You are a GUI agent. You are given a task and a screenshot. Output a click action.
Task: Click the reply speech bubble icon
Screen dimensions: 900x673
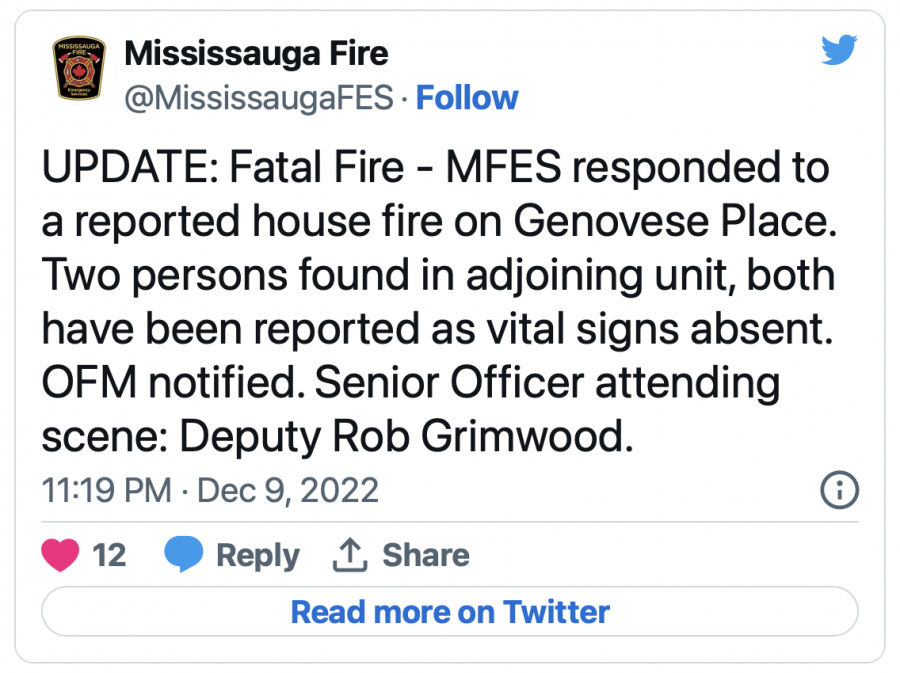(183, 555)
